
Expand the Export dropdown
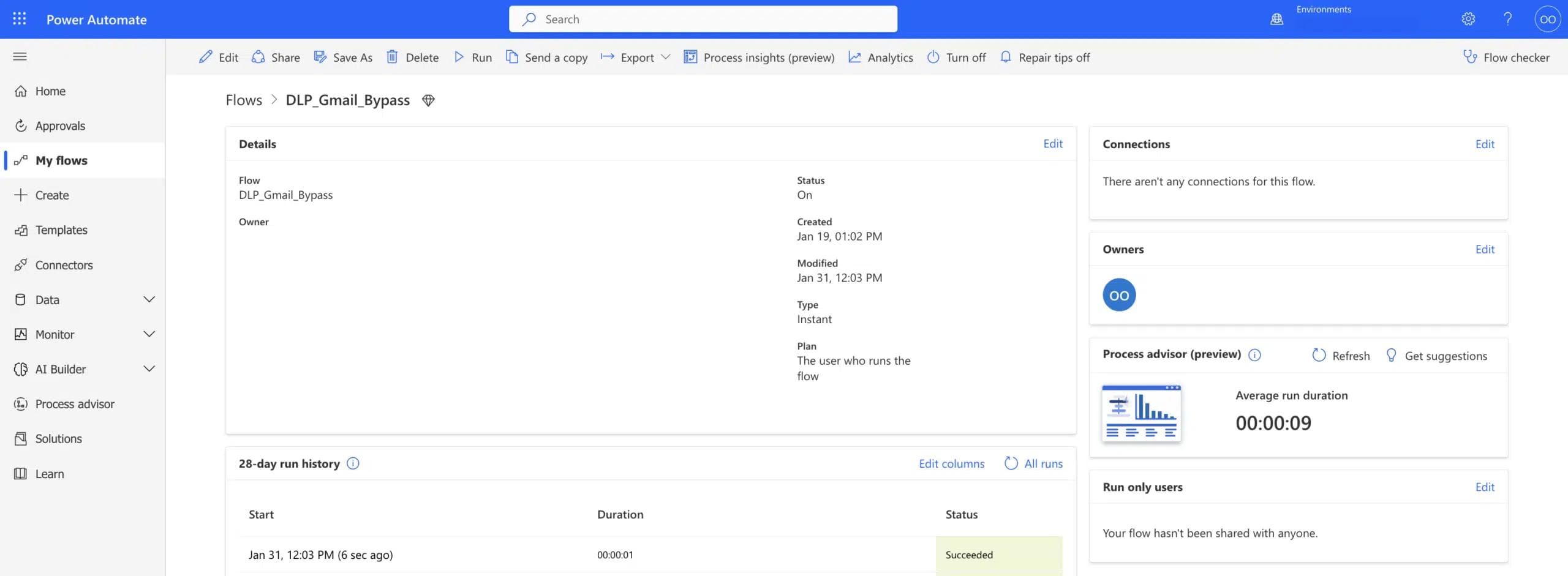[x=666, y=57]
